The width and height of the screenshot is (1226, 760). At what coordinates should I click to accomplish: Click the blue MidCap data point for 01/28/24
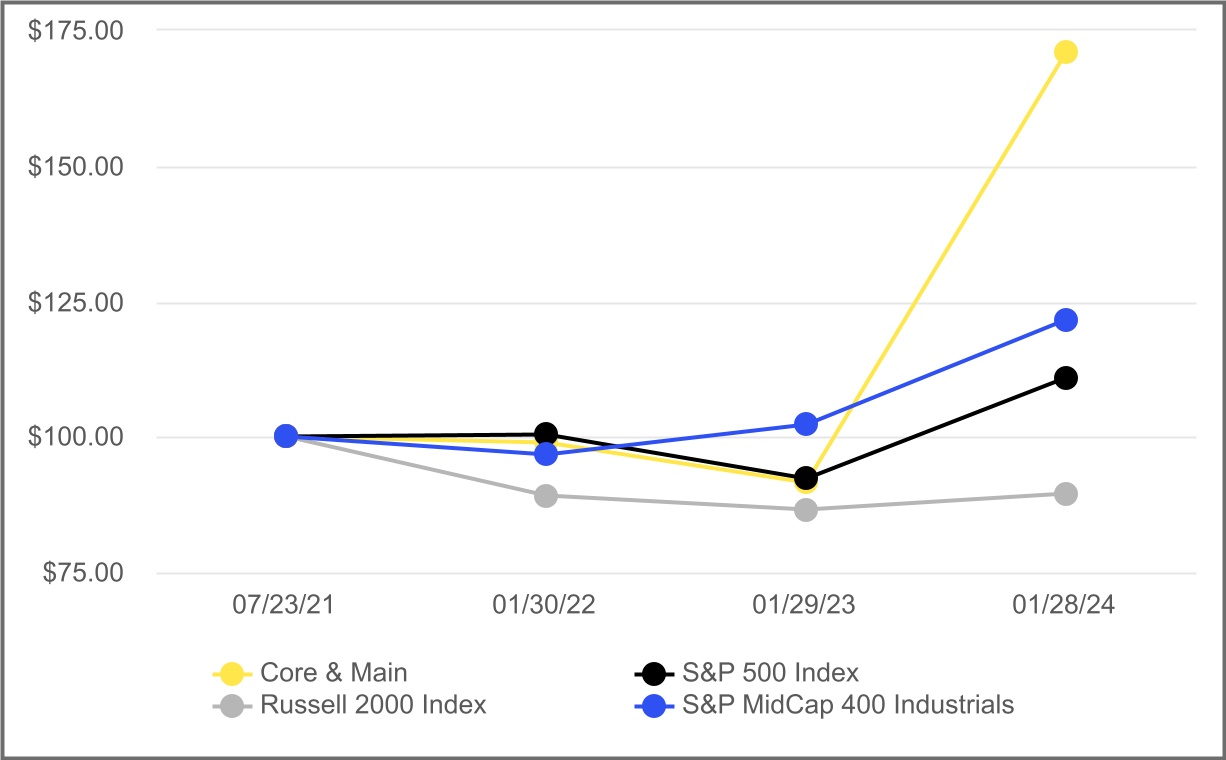tap(1066, 320)
